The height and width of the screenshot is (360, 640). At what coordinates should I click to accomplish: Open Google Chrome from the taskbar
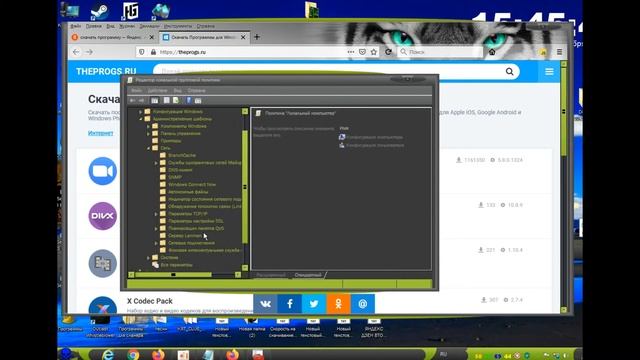[133, 355]
